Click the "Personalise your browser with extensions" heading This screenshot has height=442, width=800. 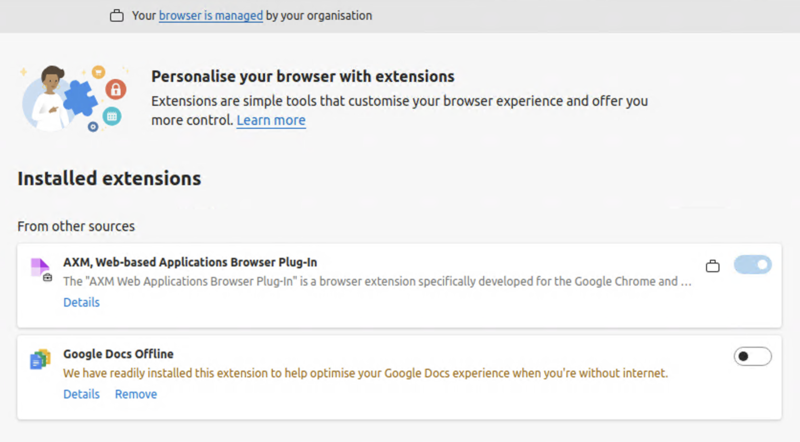pyautogui.click(x=302, y=76)
